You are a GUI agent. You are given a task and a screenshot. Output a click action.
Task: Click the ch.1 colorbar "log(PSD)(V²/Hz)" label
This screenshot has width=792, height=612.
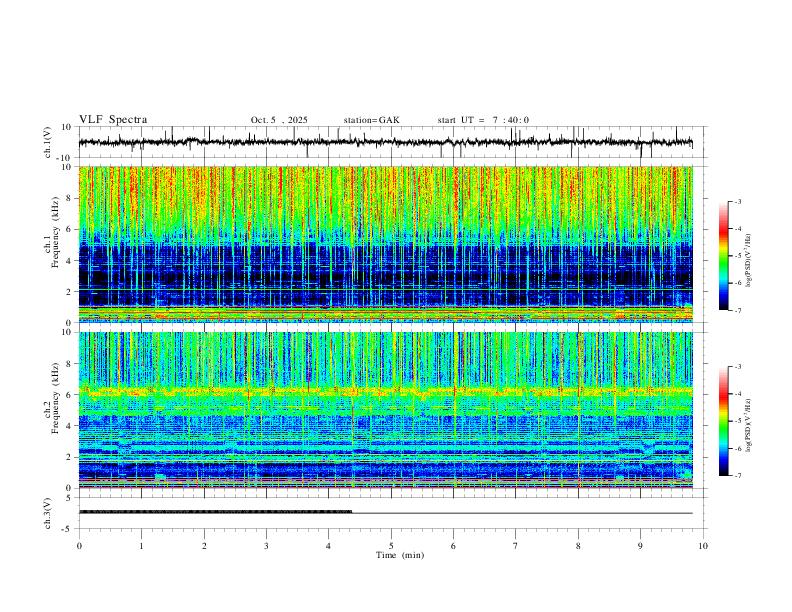(x=749, y=260)
